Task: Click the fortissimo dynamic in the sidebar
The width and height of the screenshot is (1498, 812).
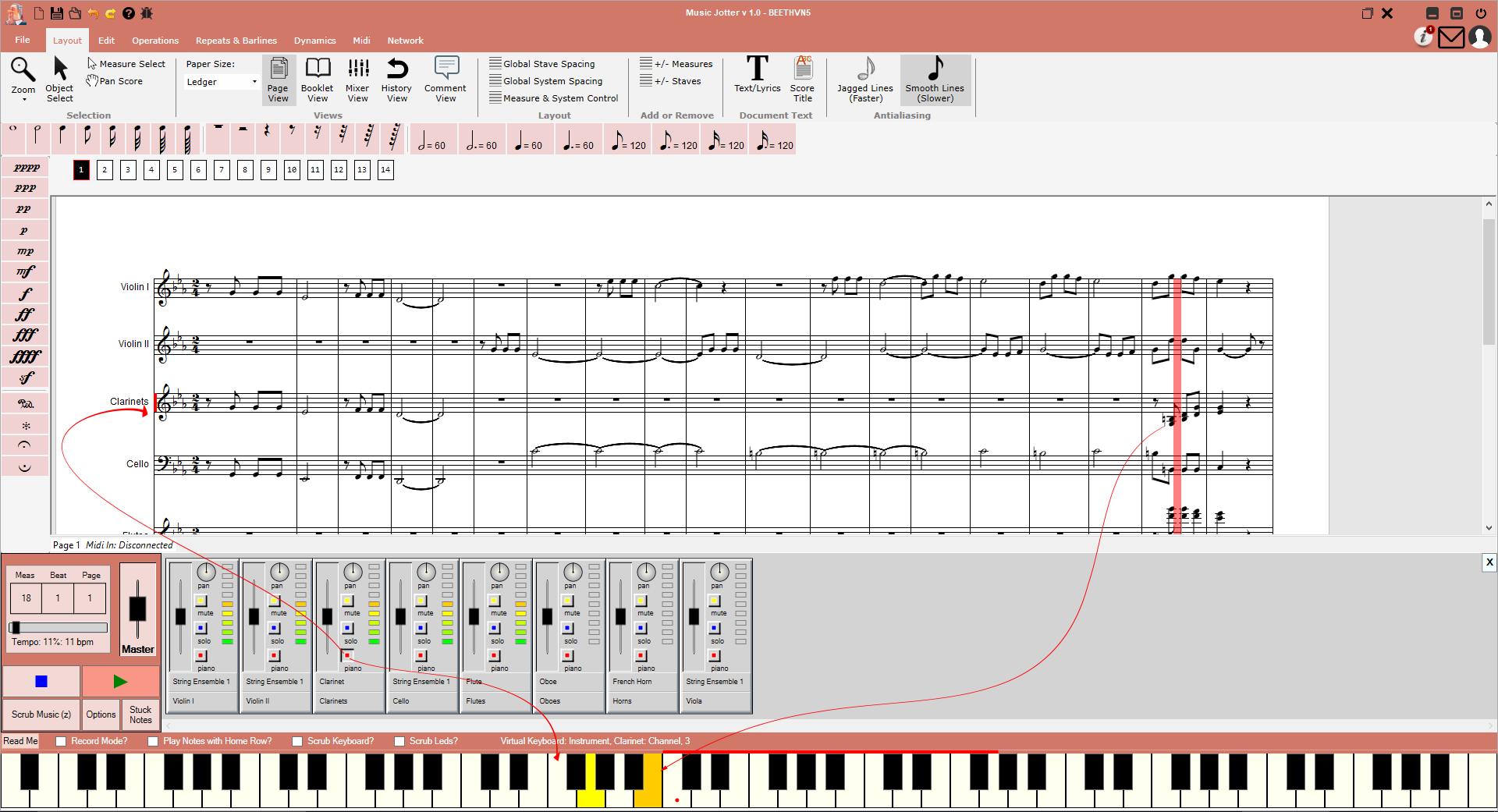Action: [24, 314]
